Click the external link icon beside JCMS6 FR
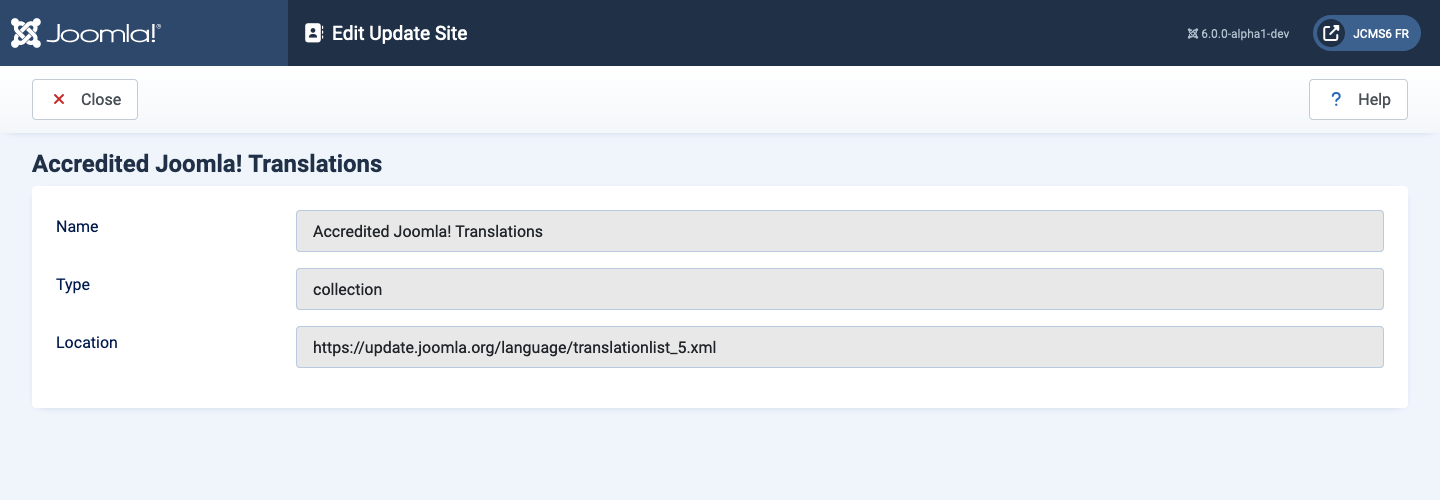Screen dimensions: 1440x500 pos(1331,33)
